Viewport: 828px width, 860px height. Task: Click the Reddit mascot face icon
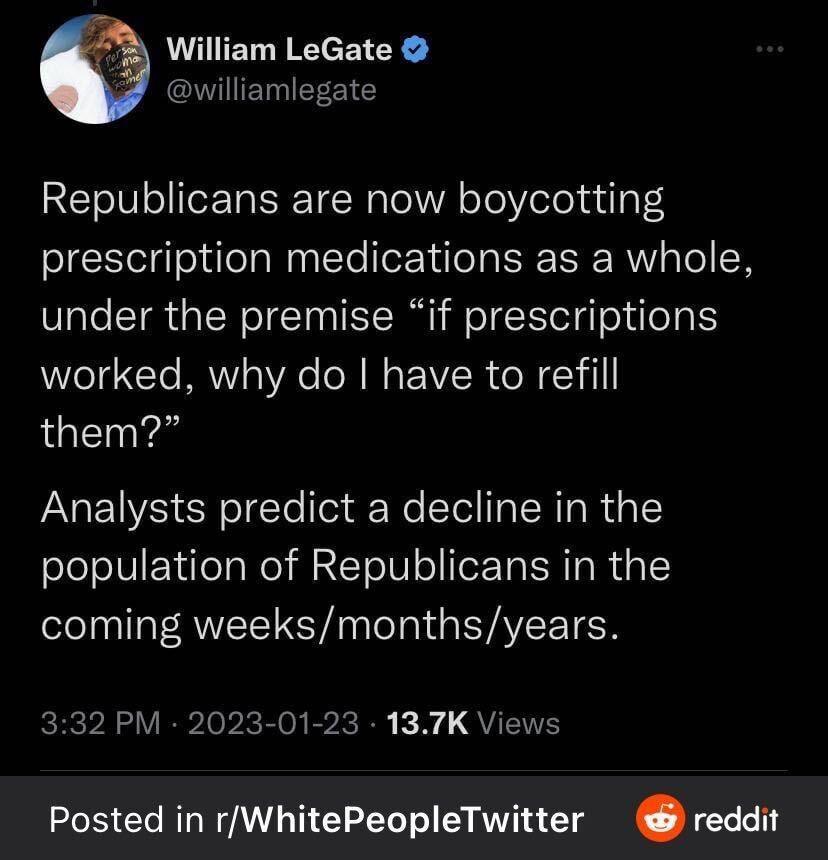coord(659,820)
